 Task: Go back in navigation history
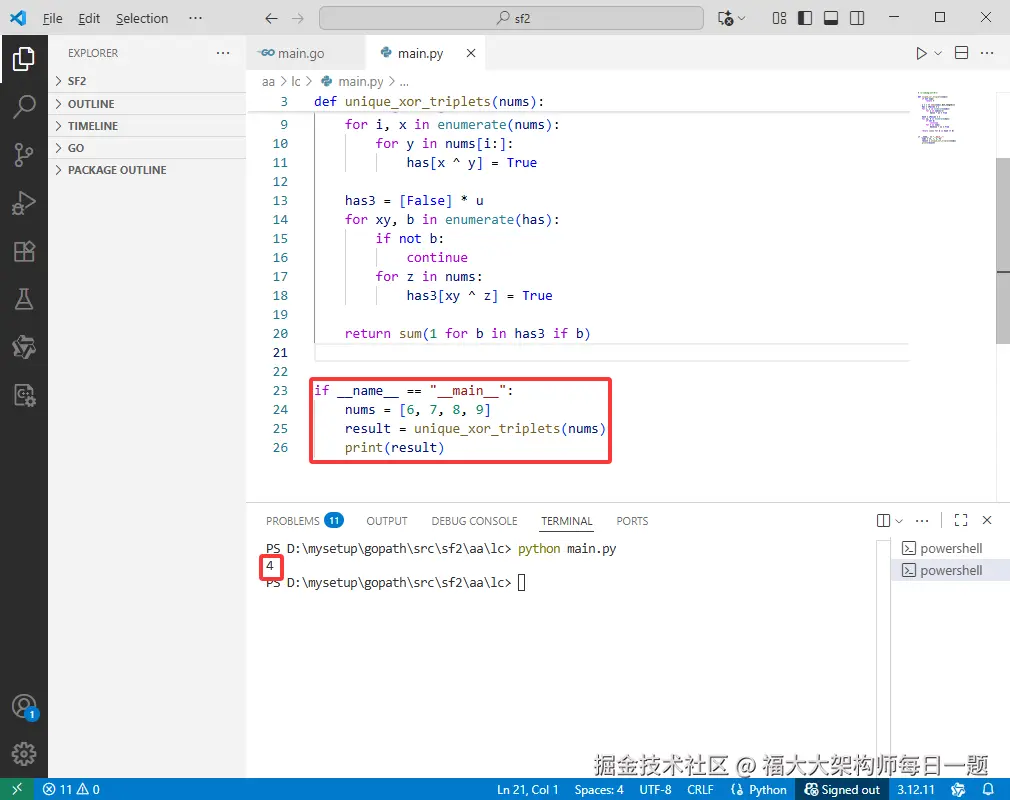pos(271,18)
